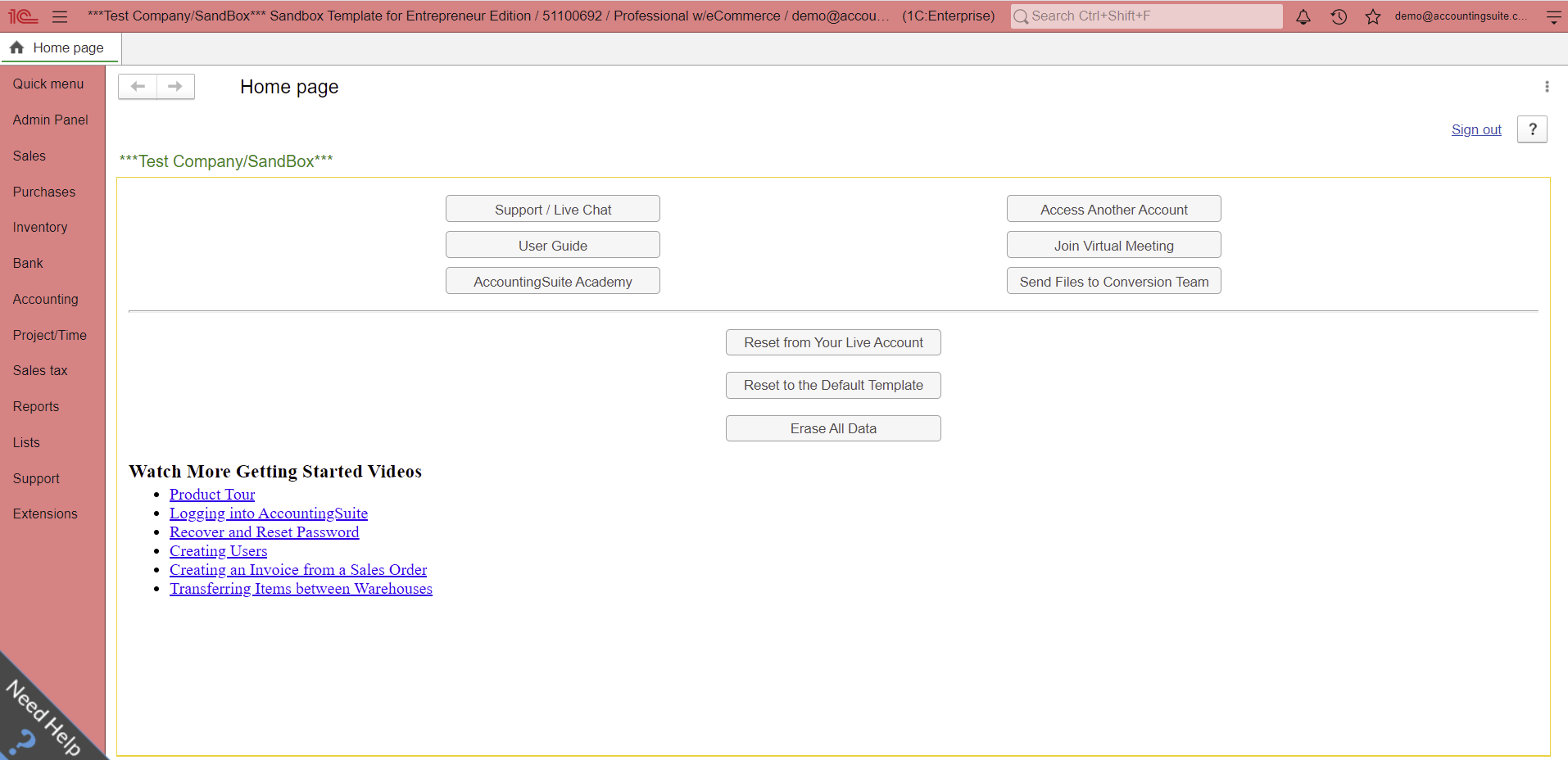Open the history clock icon

pyautogui.click(x=1339, y=16)
